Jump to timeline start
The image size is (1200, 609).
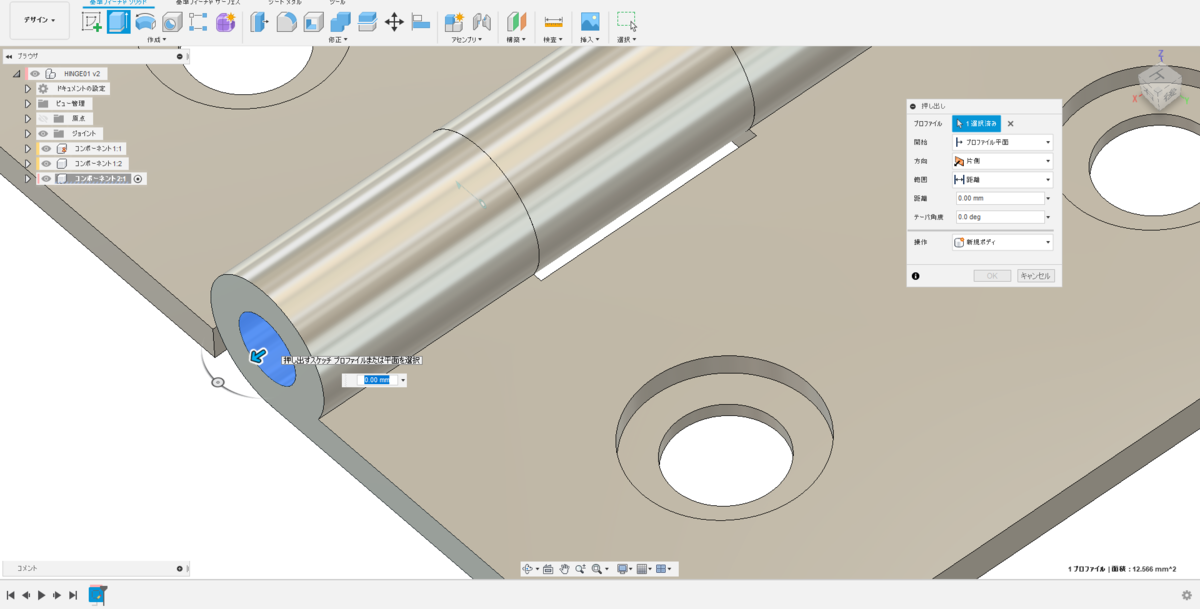pos(10,595)
